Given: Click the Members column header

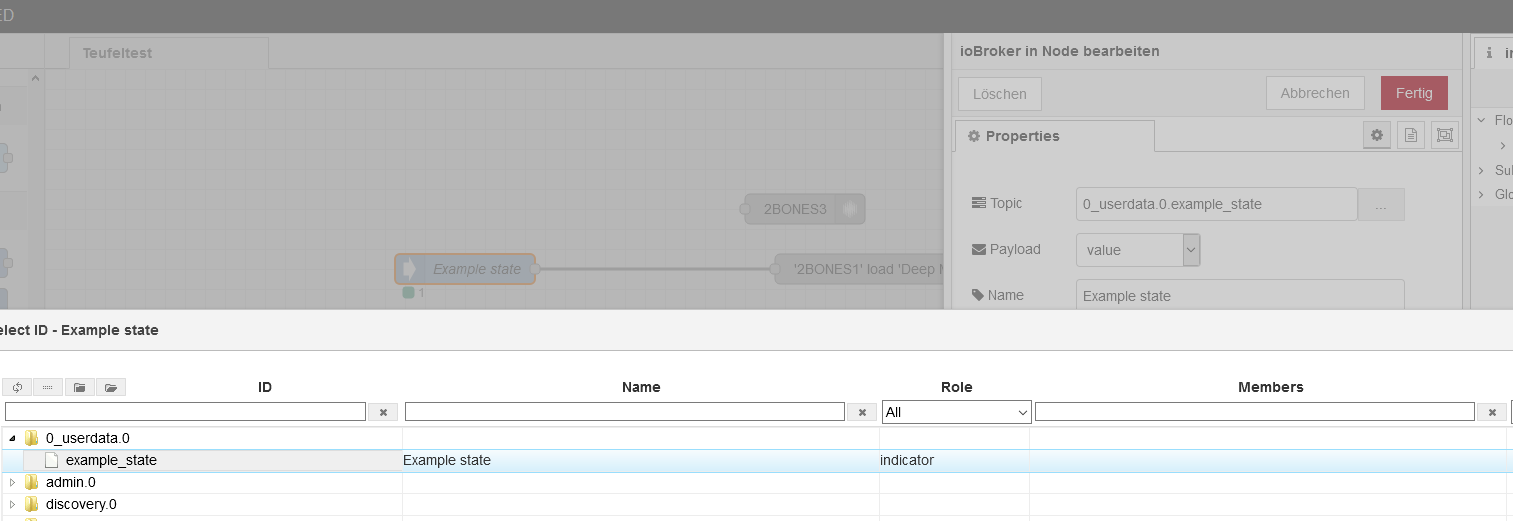Looking at the screenshot, I should pos(1271,387).
